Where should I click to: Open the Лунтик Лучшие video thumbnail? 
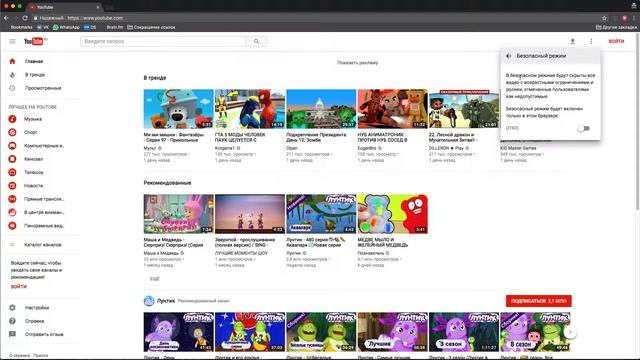point(393,332)
